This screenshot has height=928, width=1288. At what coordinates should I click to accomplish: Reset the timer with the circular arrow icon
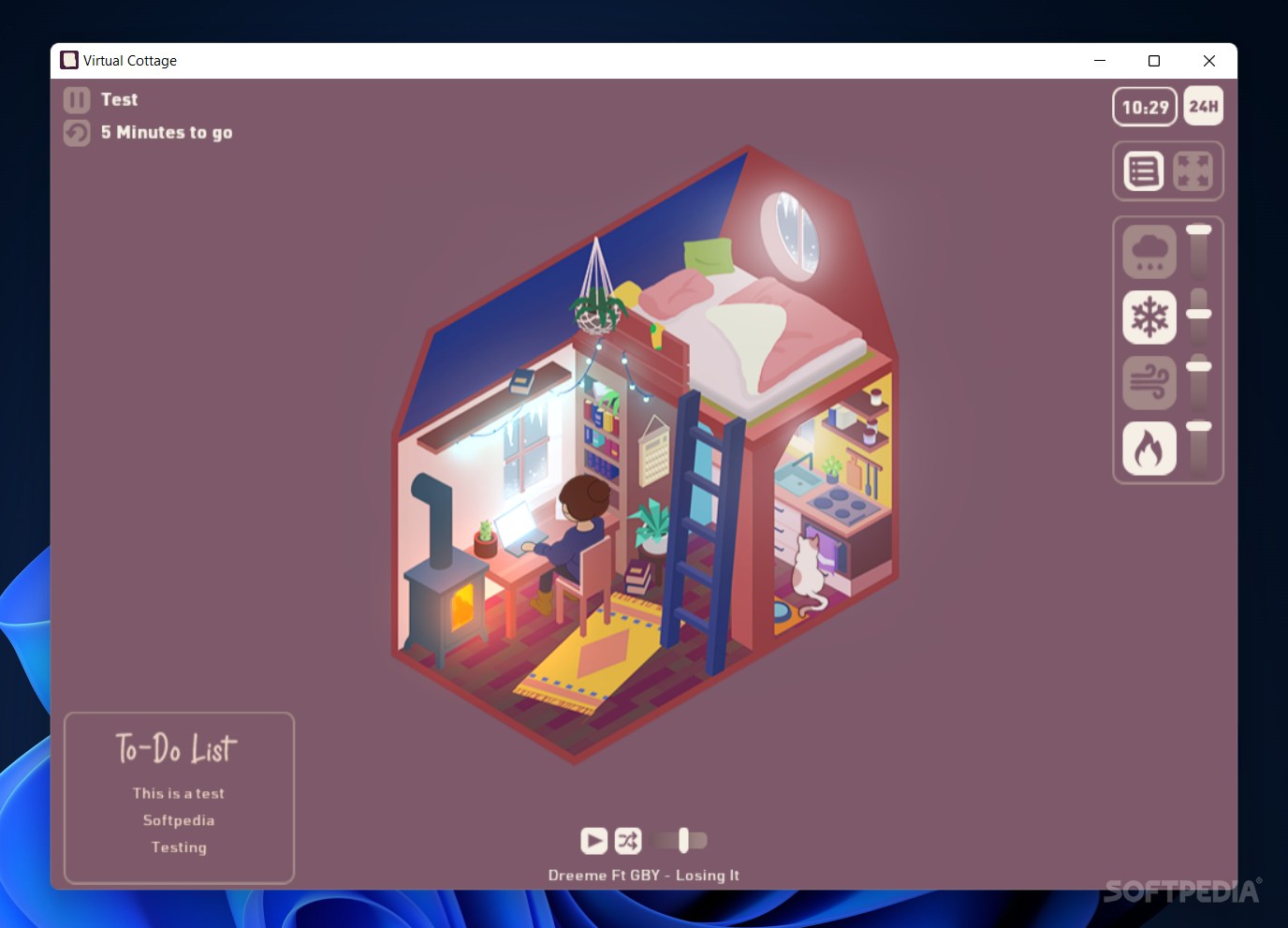77,133
